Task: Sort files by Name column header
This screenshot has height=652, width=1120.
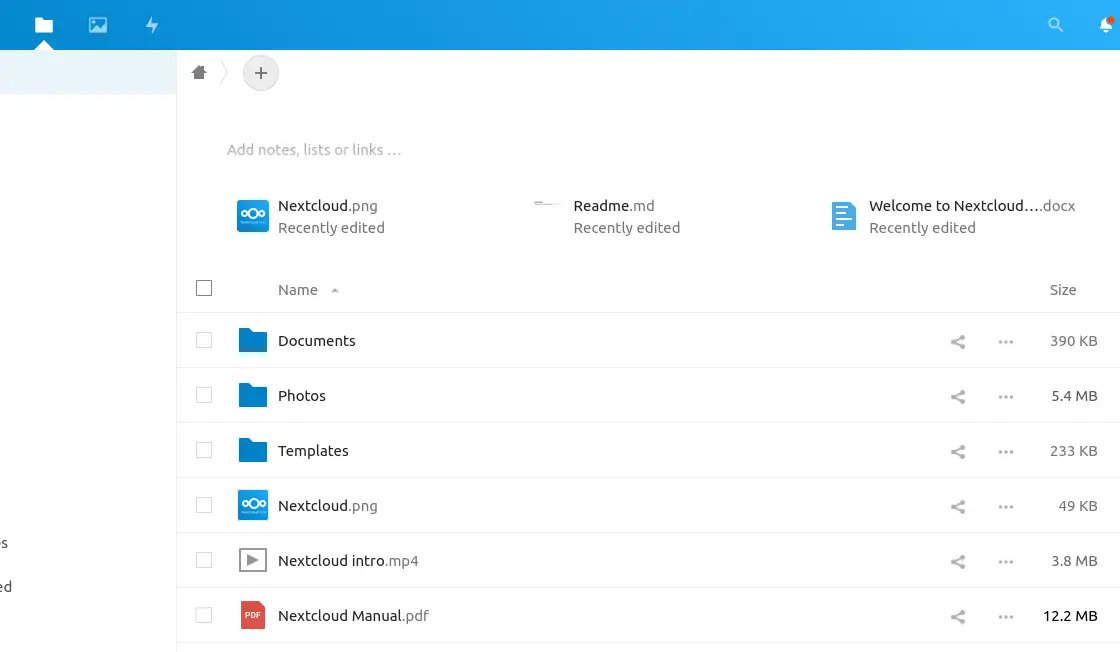Action: pyautogui.click(x=298, y=290)
